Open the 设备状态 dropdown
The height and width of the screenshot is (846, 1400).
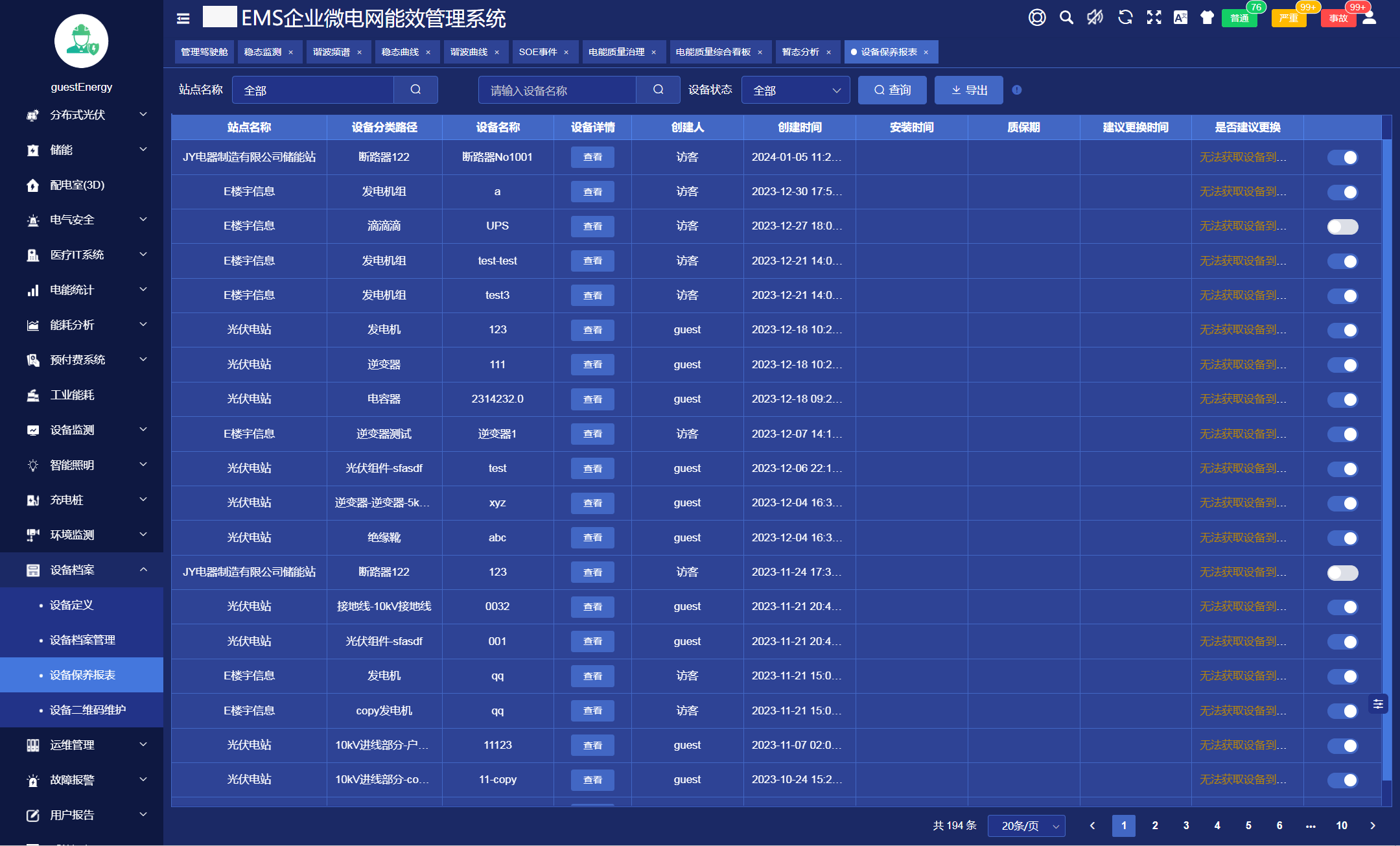coord(795,90)
